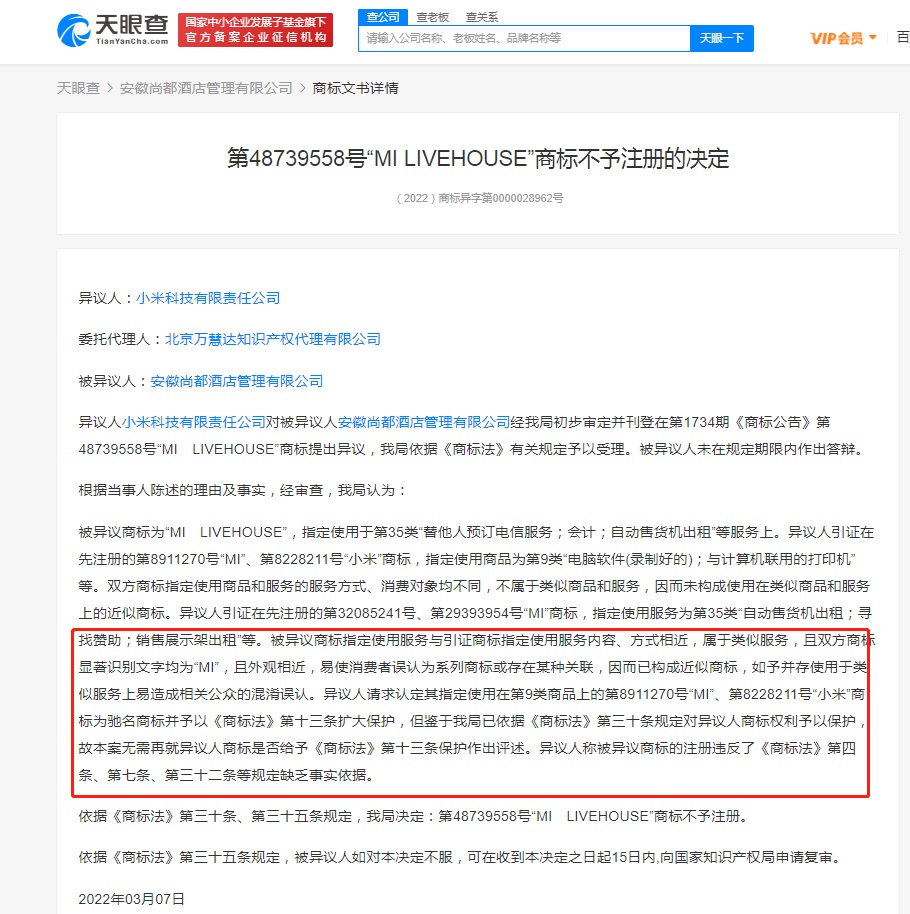
Task: Click the TianYanCha eye logo icon
Action: 73,30
